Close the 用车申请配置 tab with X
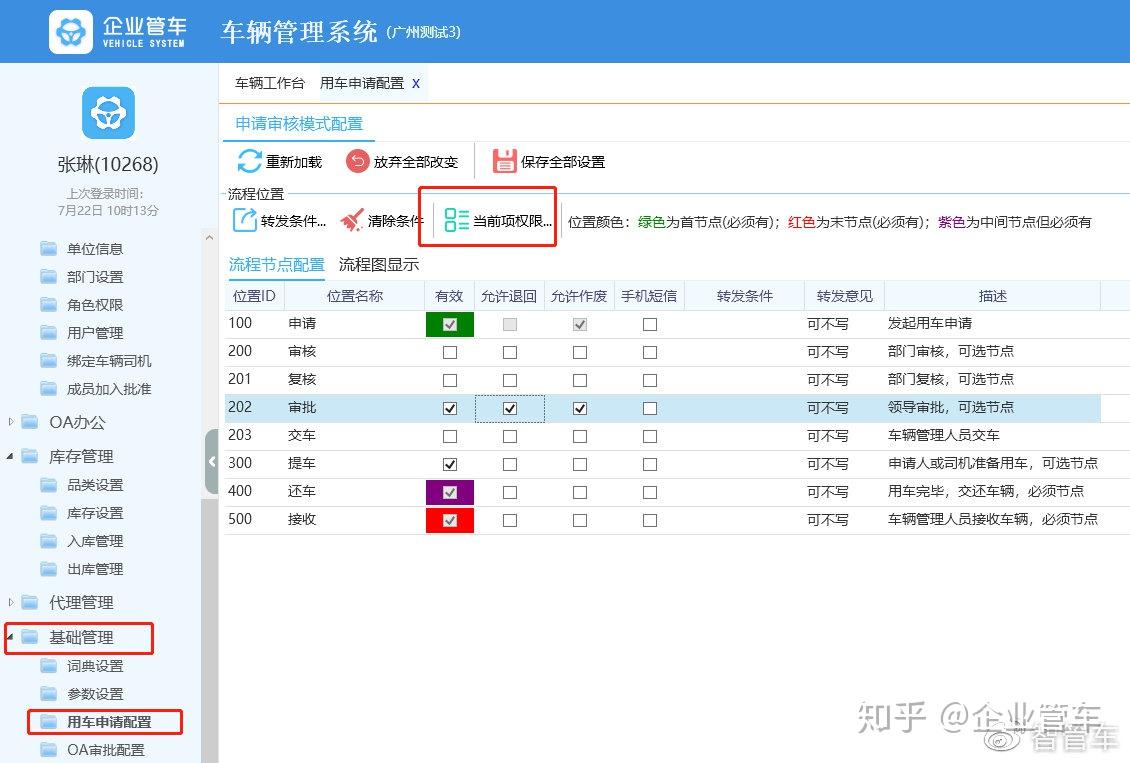 (x=416, y=84)
